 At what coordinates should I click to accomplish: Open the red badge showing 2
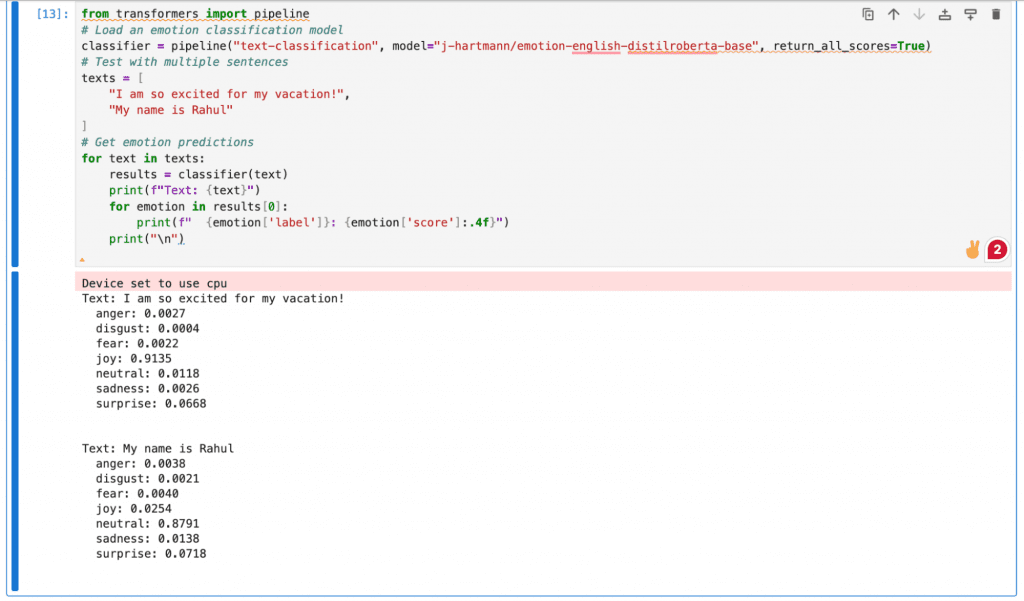tap(996, 250)
